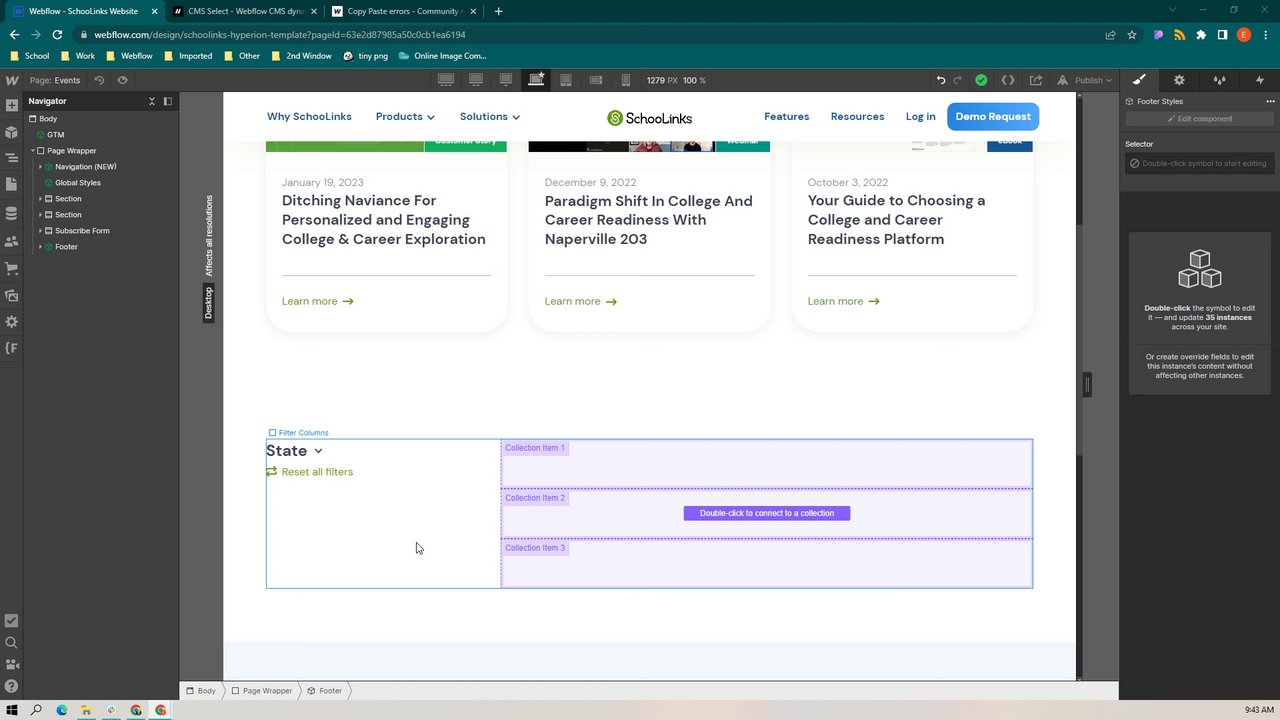Open the Symbols cube panel
The height and width of the screenshot is (720, 1280).
[12, 132]
